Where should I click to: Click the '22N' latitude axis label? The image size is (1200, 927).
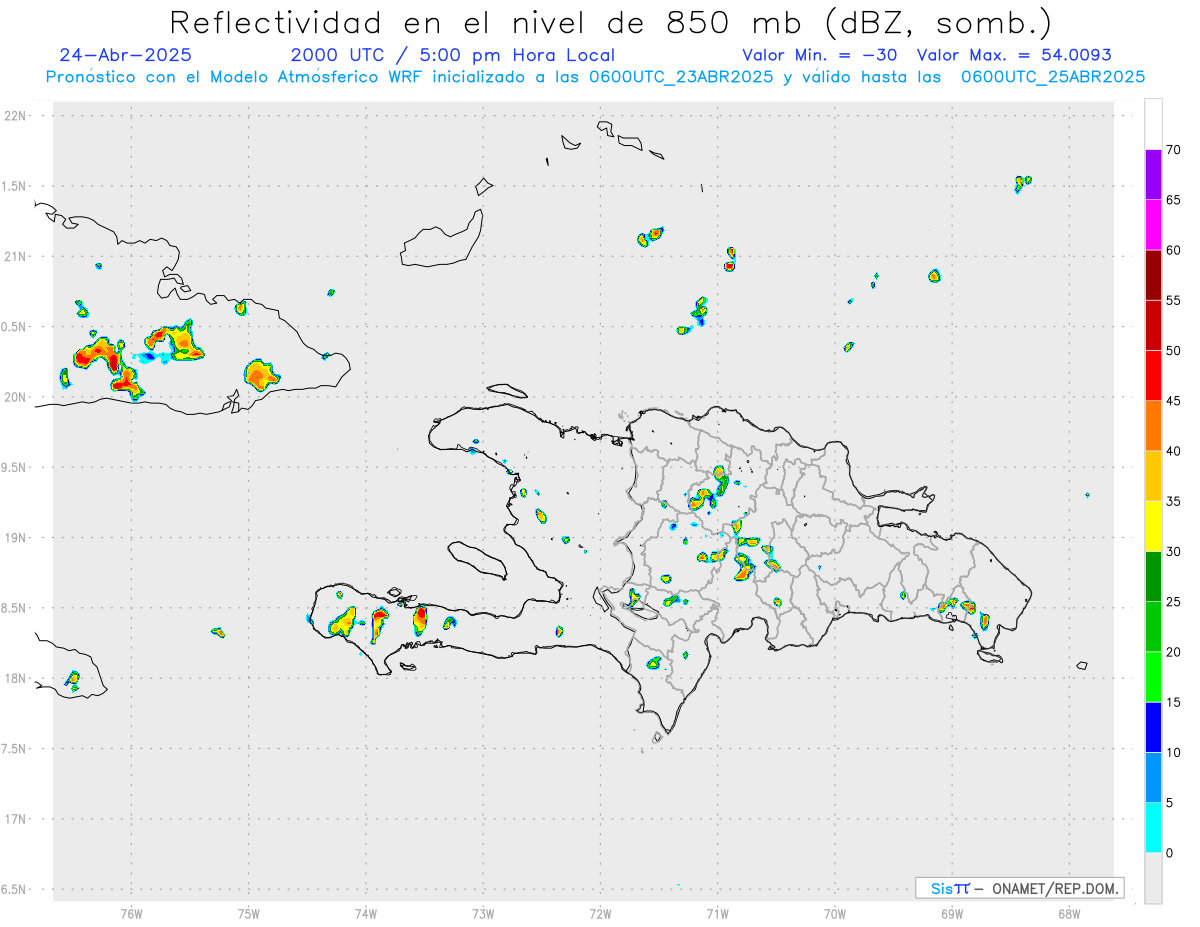pyautogui.click(x=17, y=115)
